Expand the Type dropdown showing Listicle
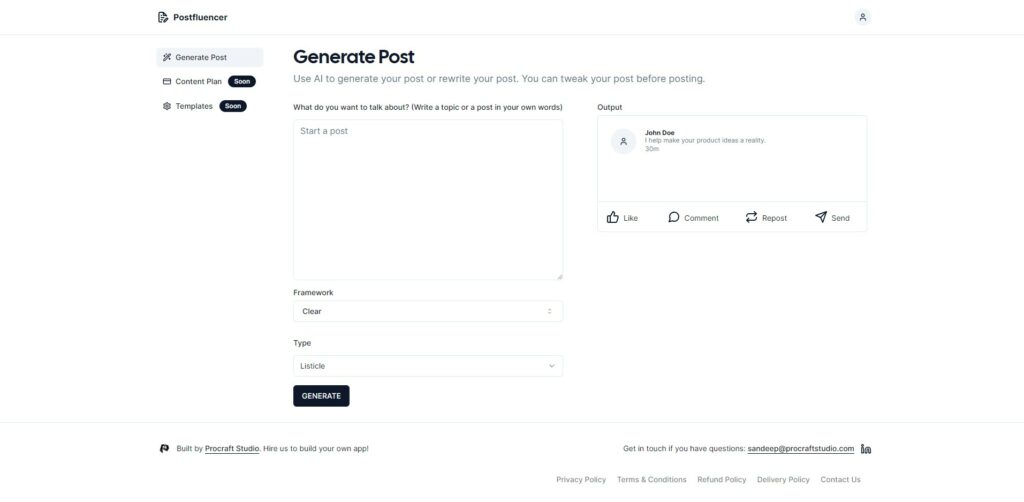Screen dimensions: 1024x502 point(428,366)
